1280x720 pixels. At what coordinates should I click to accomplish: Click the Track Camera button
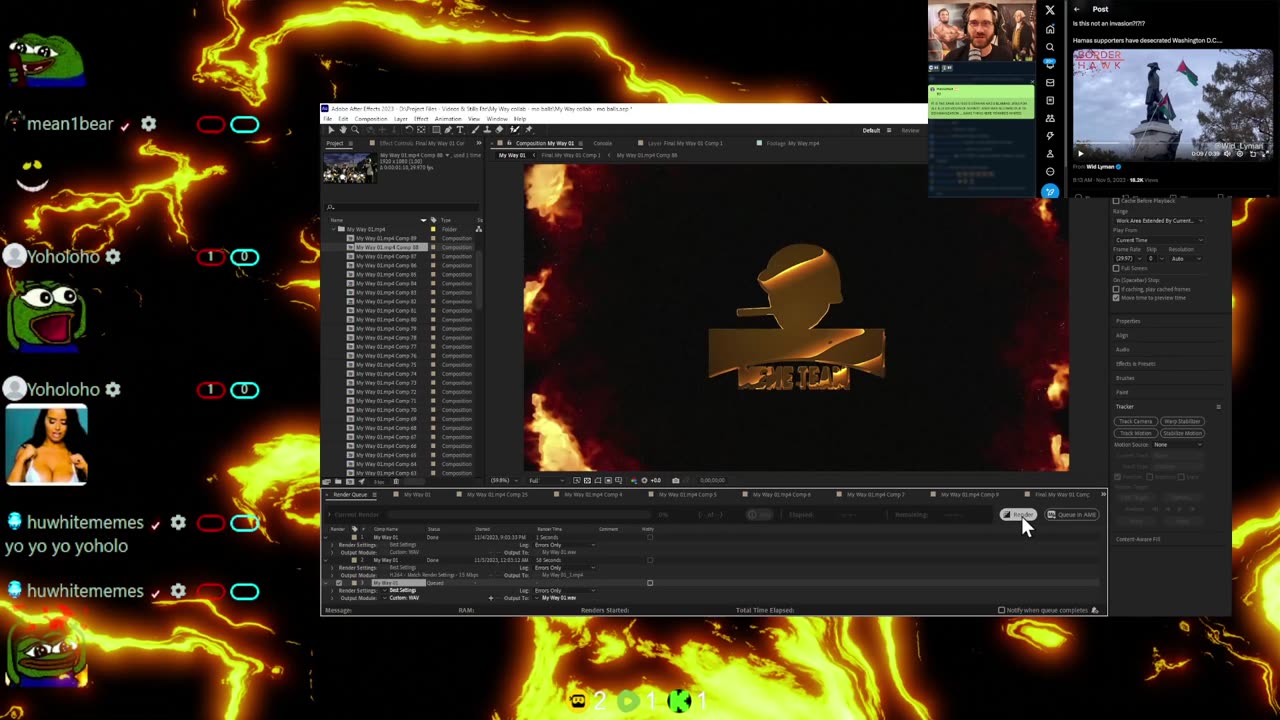(1135, 422)
